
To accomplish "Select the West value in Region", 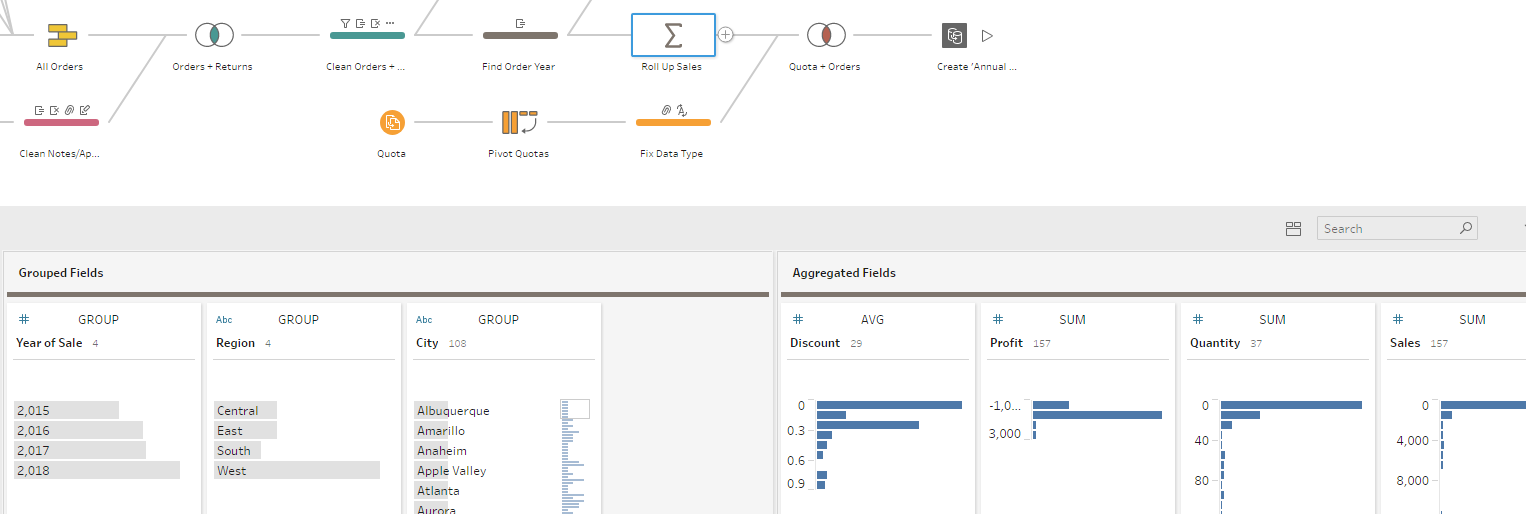I will click(x=232, y=471).
